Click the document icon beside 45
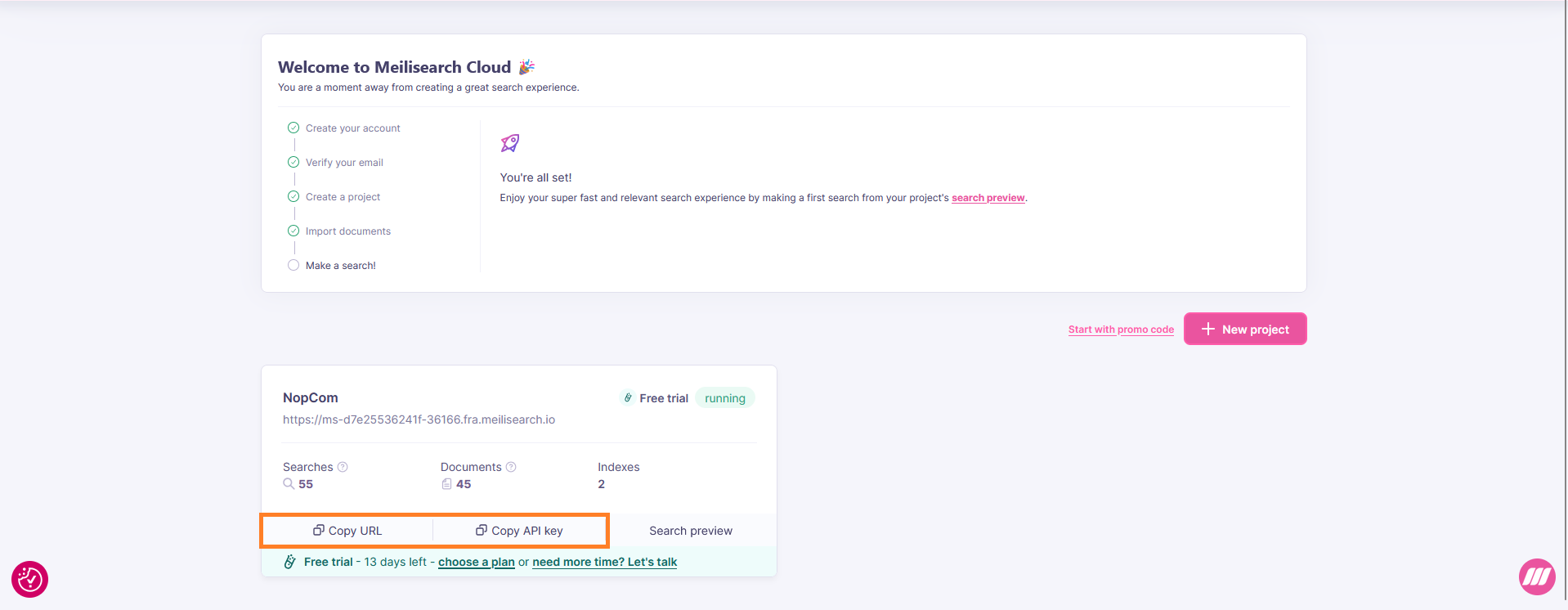 pyautogui.click(x=446, y=484)
